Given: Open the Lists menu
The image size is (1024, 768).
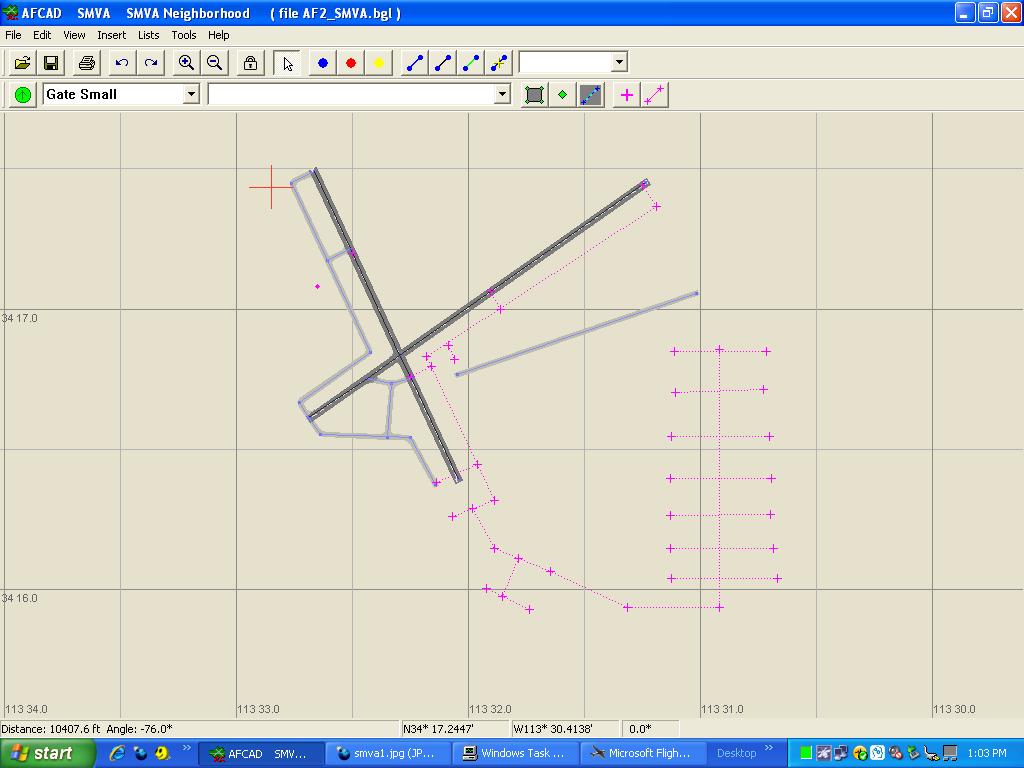Looking at the screenshot, I should (x=148, y=35).
